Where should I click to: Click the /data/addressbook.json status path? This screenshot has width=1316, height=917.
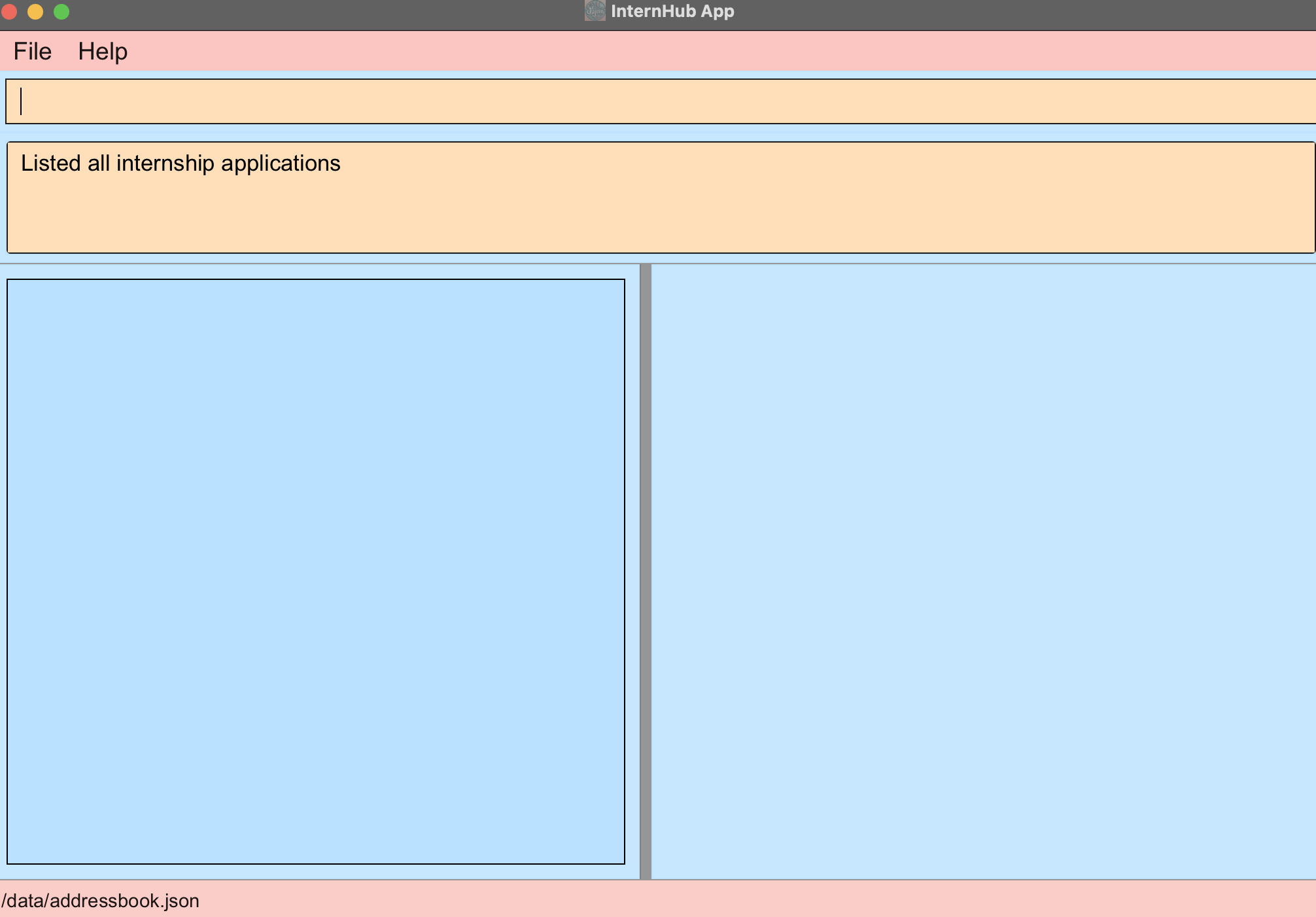[101, 901]
